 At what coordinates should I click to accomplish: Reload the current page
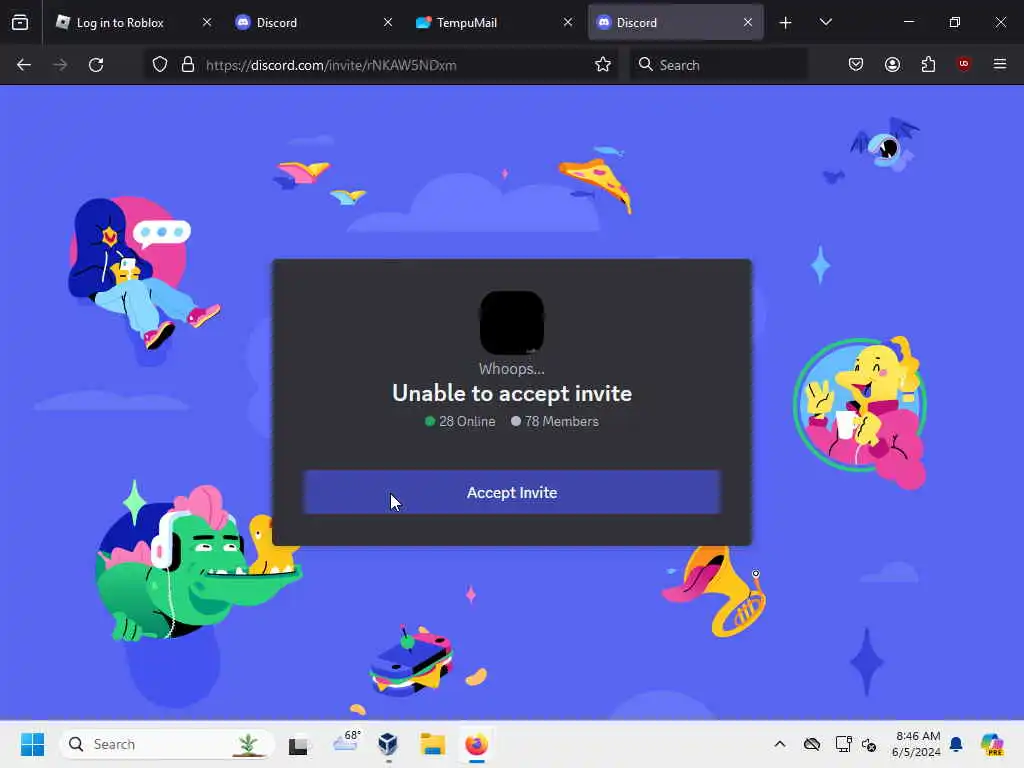[x=96, y=65]
